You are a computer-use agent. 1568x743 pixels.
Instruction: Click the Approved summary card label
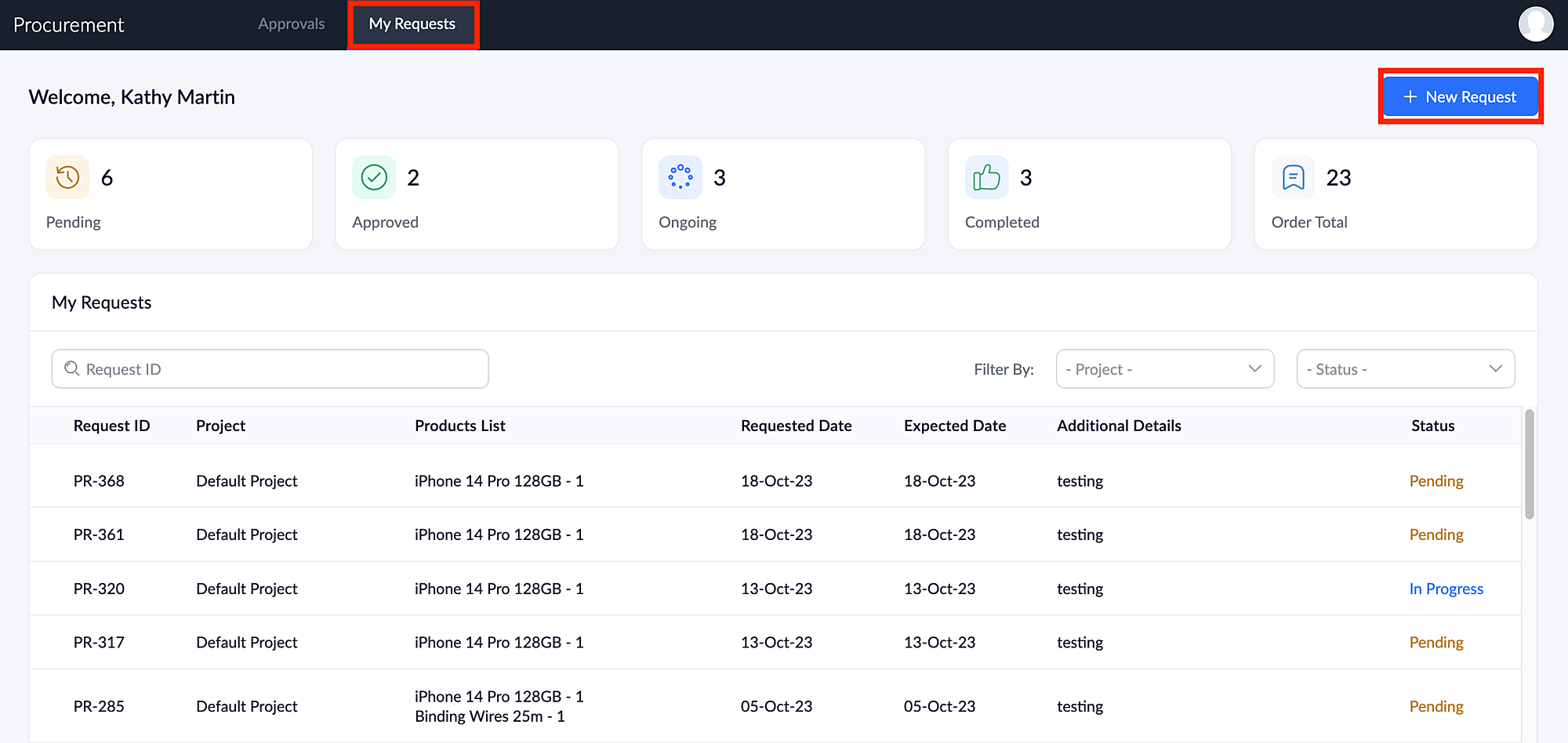(x=385, y=223)
